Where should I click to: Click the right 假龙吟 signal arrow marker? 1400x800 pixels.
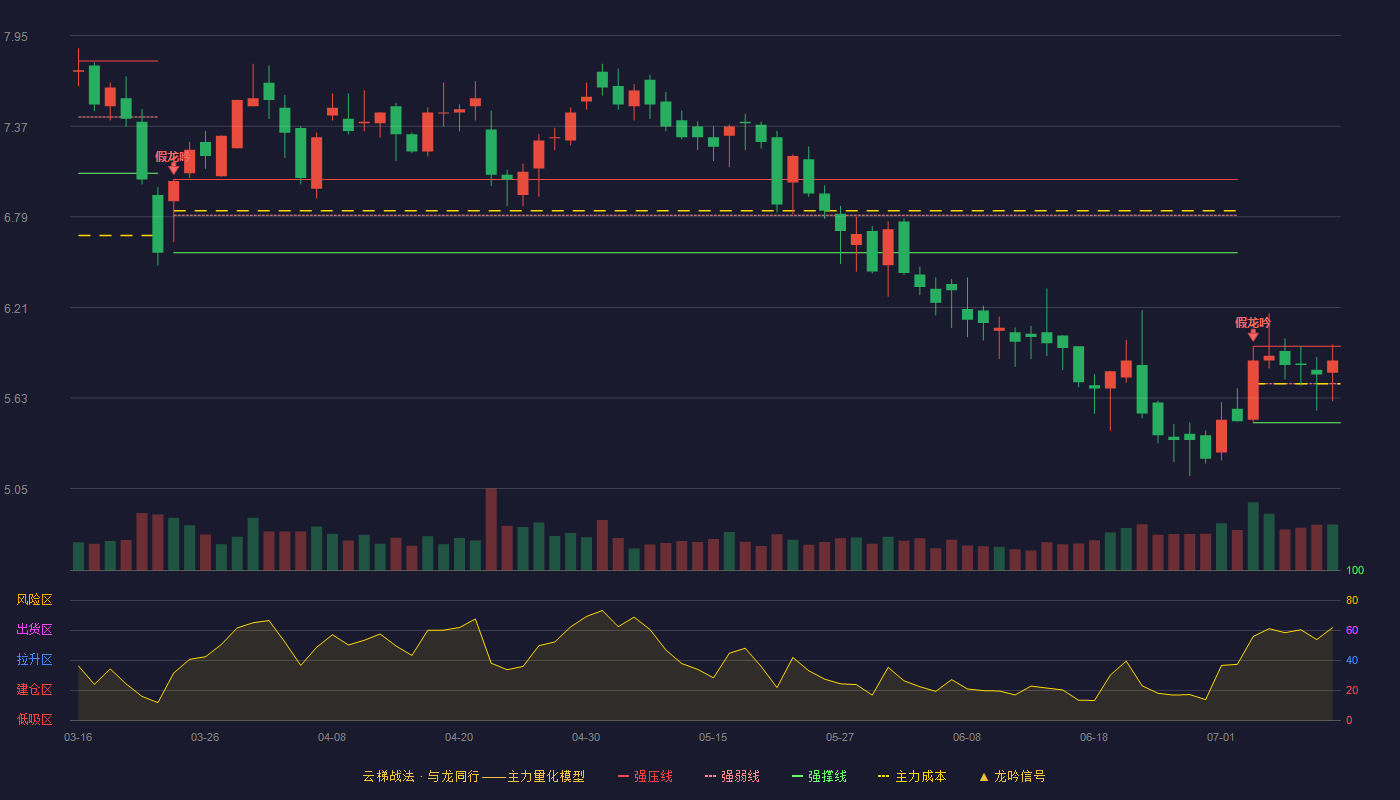(1253, 335)
